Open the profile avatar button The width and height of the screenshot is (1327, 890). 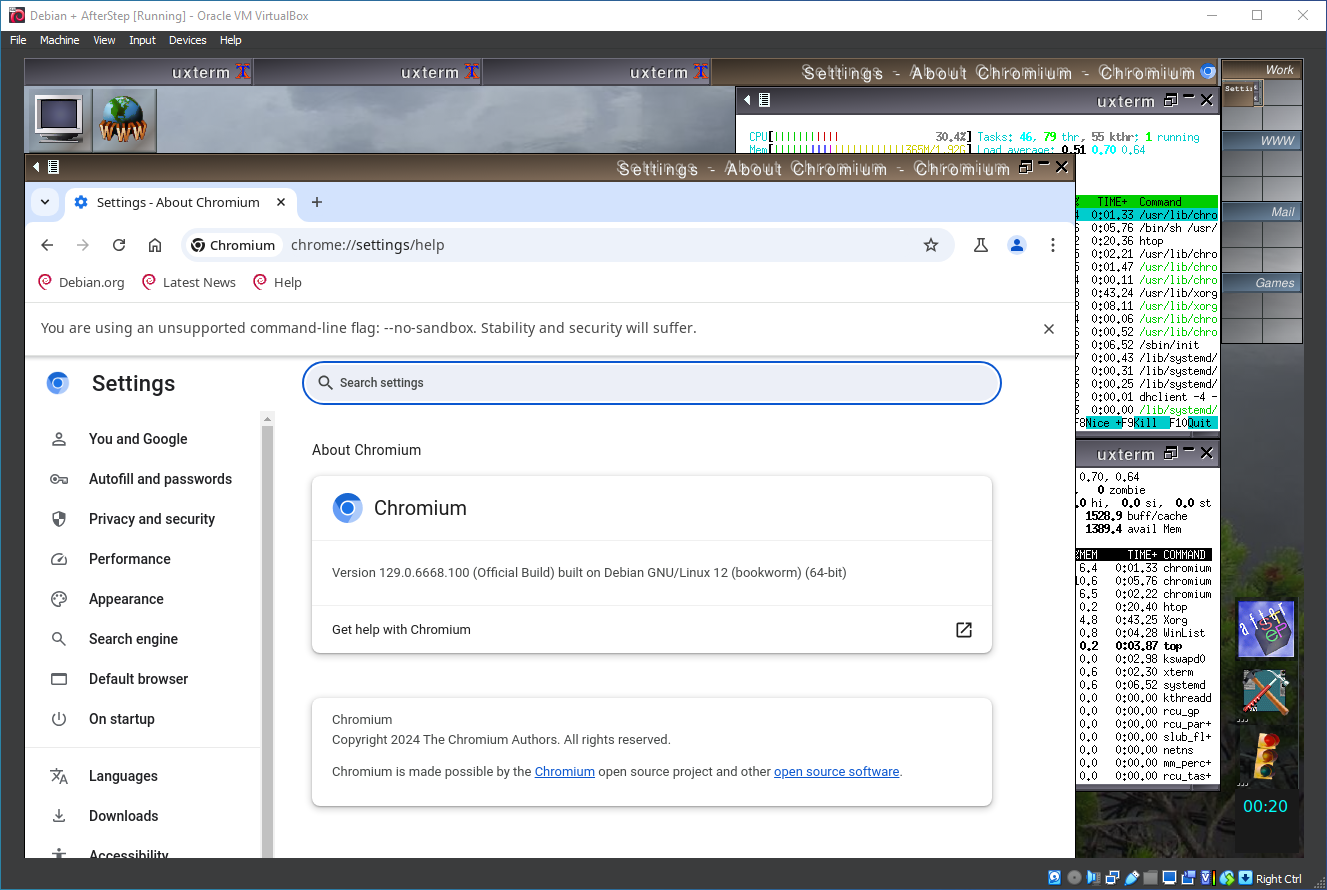click(x=1017, y=245)
